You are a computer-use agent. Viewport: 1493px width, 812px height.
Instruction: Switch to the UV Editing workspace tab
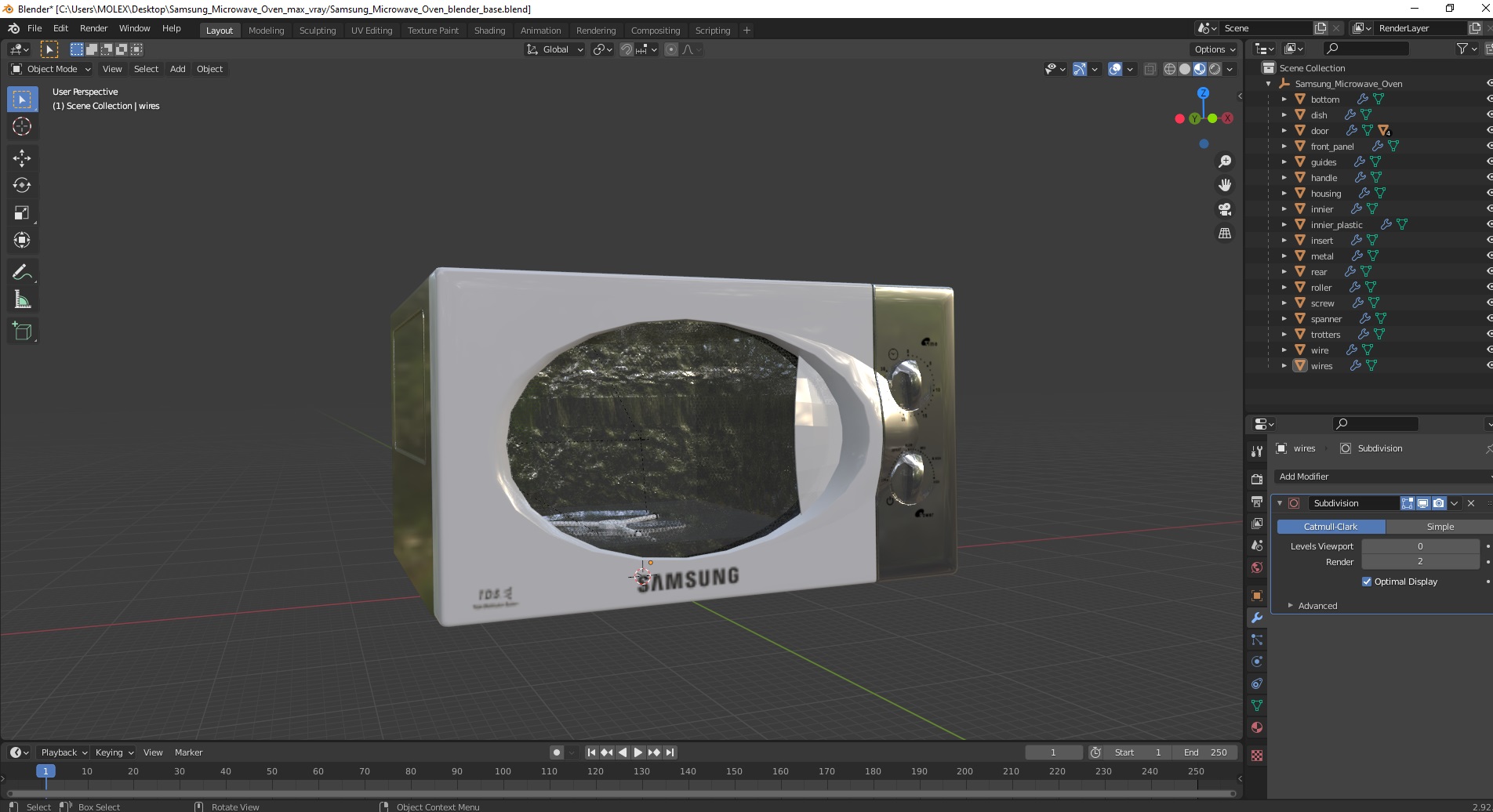372,31
